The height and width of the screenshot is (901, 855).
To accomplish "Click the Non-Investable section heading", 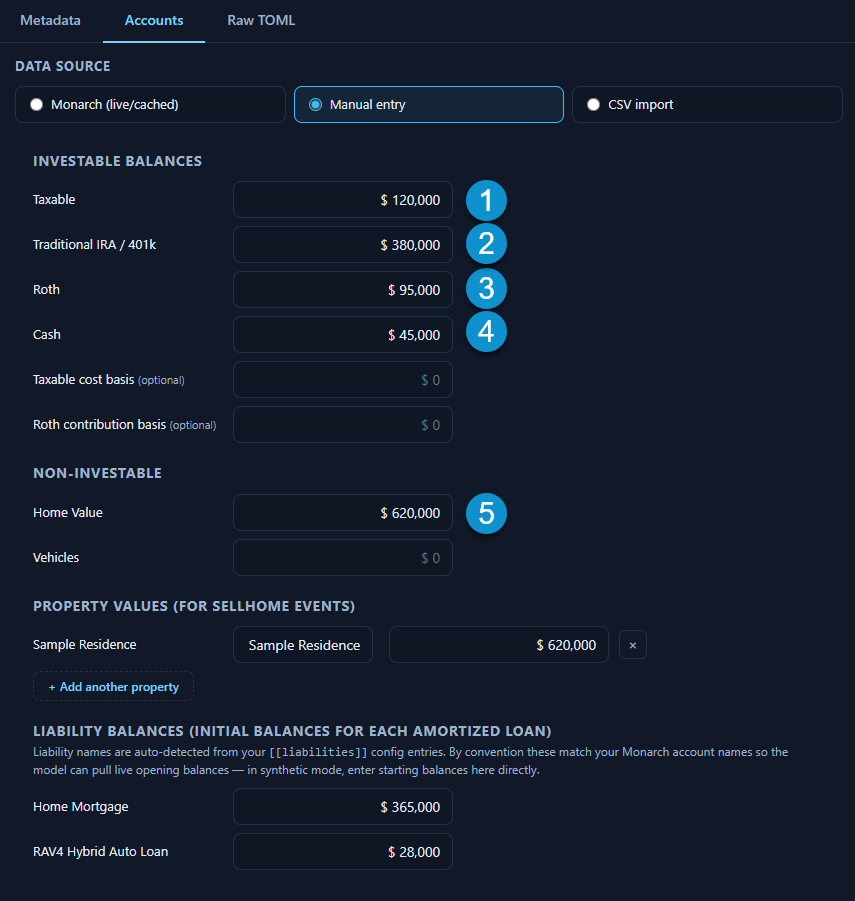I will pos(97,473).
